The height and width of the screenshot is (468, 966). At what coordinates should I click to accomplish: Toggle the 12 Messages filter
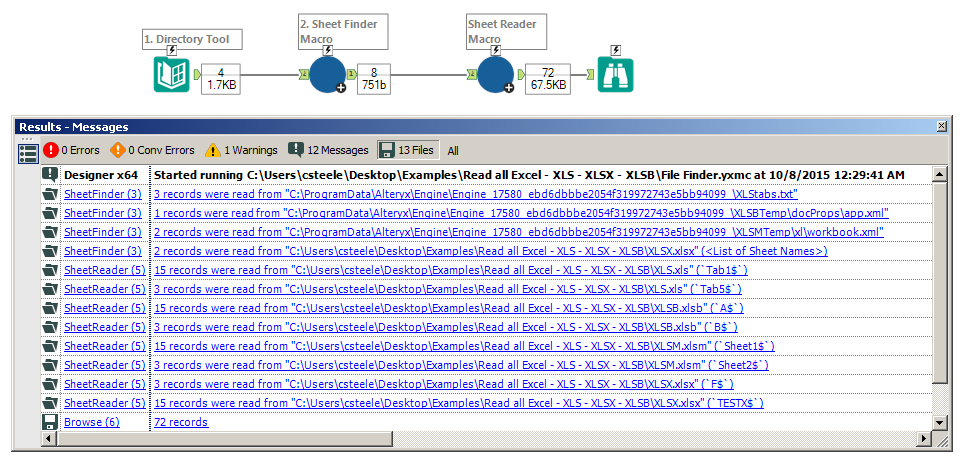pyautogui.click(x=328, y=150)
